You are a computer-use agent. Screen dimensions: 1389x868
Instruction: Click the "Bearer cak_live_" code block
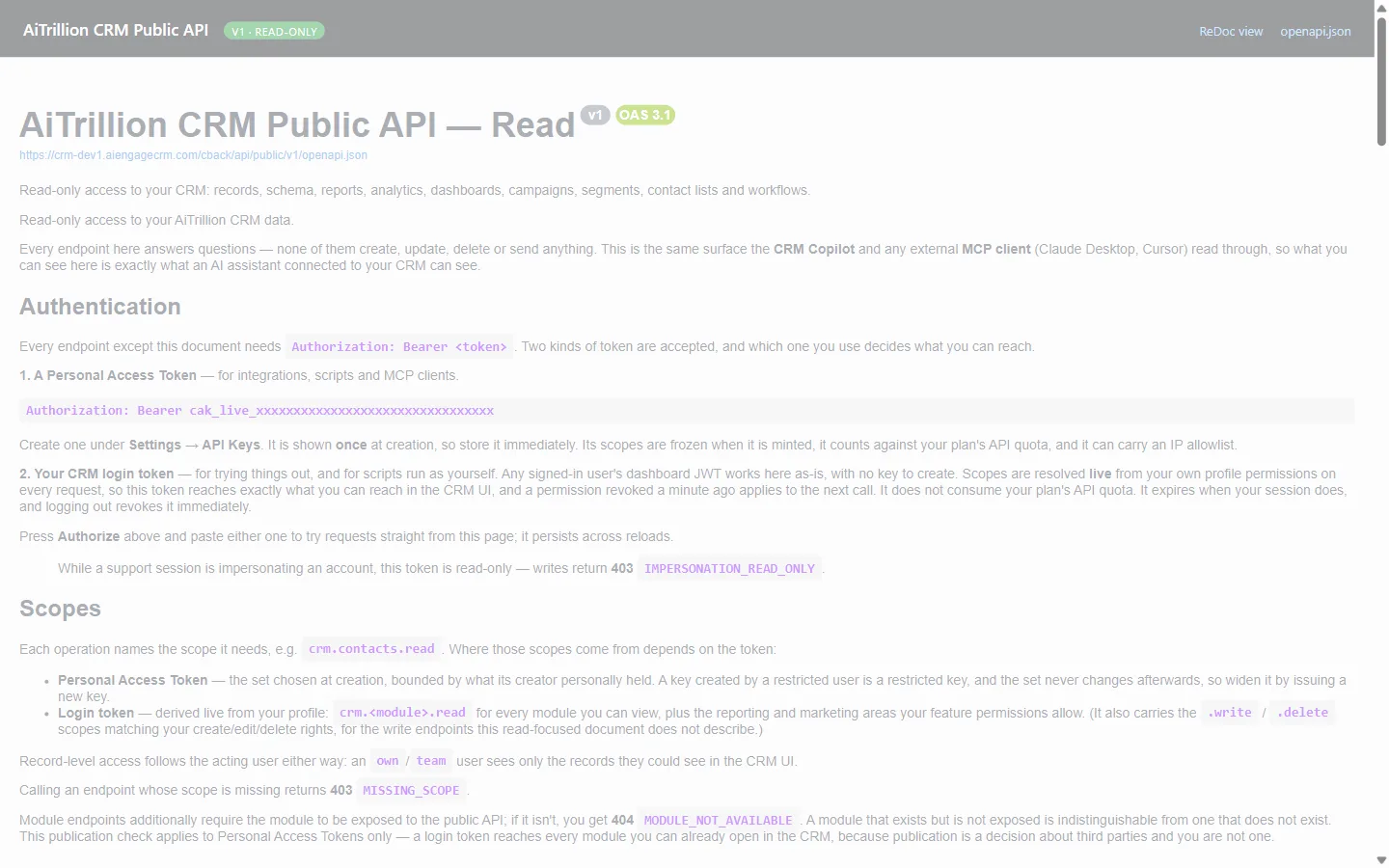[687, 411]
